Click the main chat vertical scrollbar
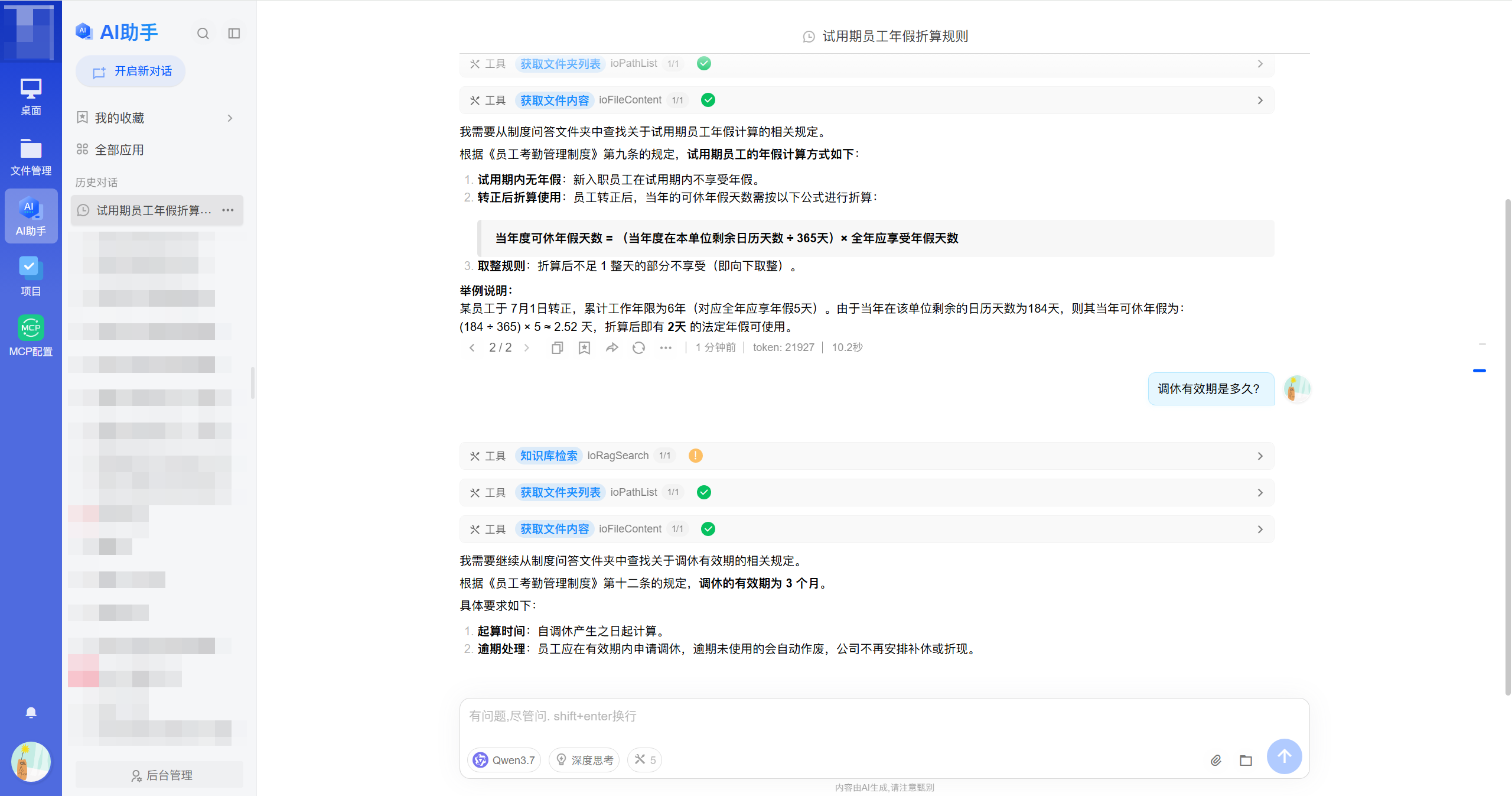This screenshot has width=1512, height=796. (1508, 448)
